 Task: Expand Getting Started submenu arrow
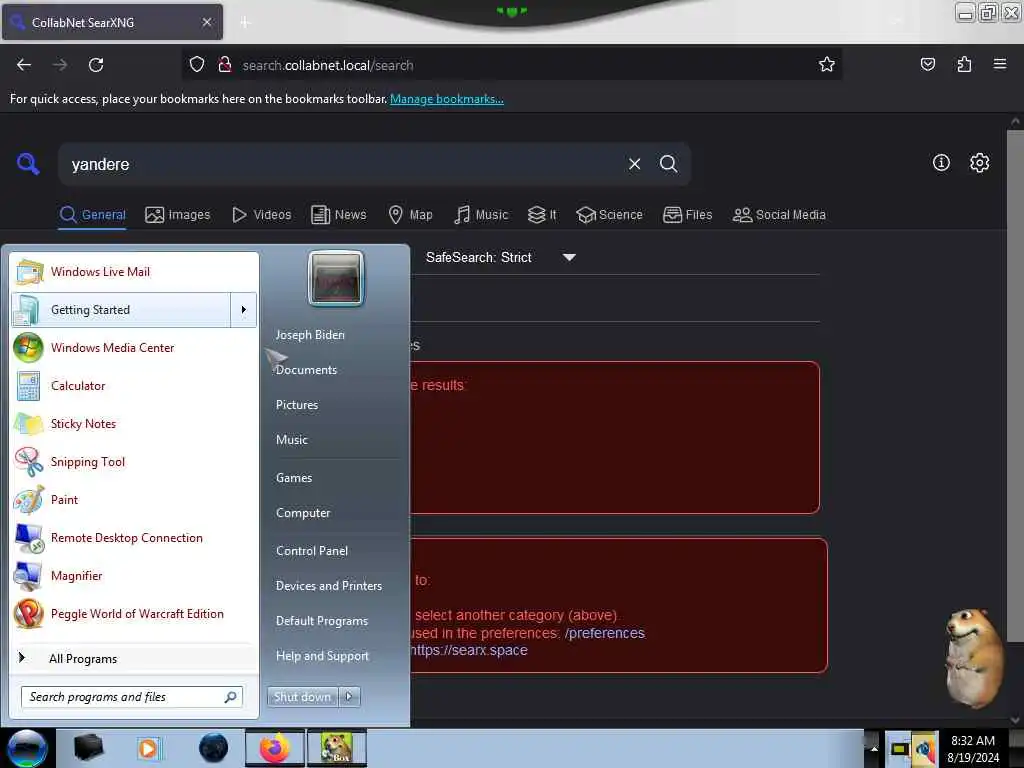(244, 310)
